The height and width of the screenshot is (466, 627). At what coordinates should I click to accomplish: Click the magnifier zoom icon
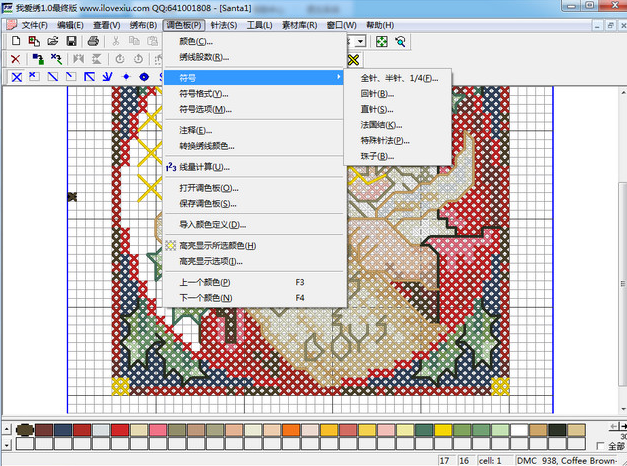click(x=400, y=42)
